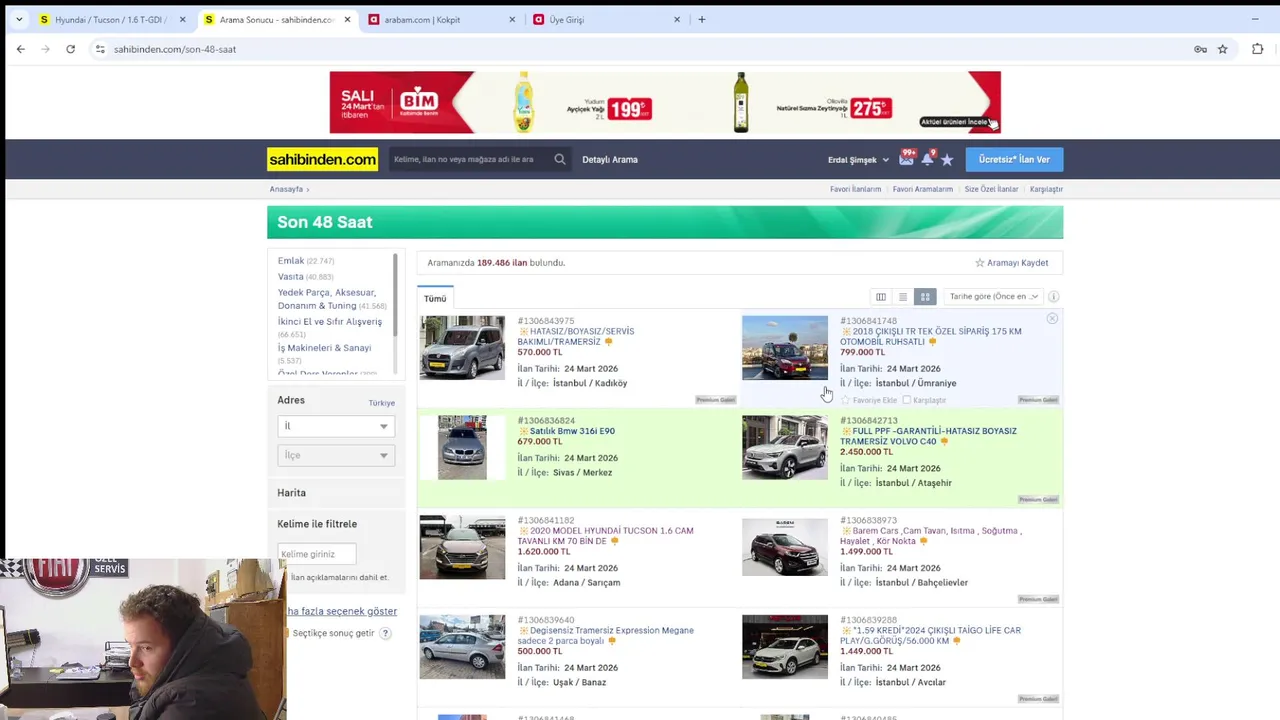This screenshot has width=1280, height=720.
Task: Switch to list view icon
Action: click(903, 297)
